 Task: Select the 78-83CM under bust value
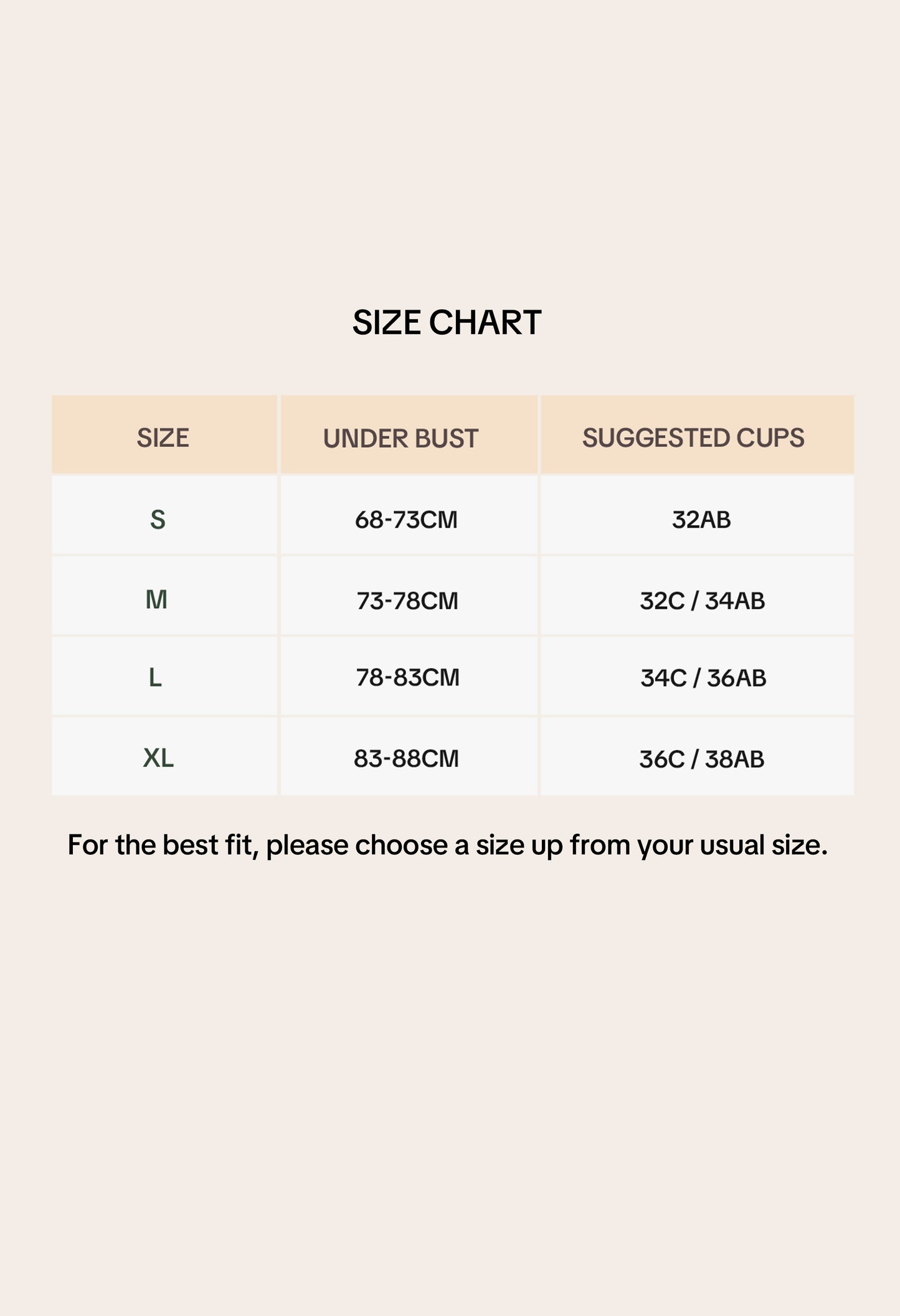(x=407, y=677)
